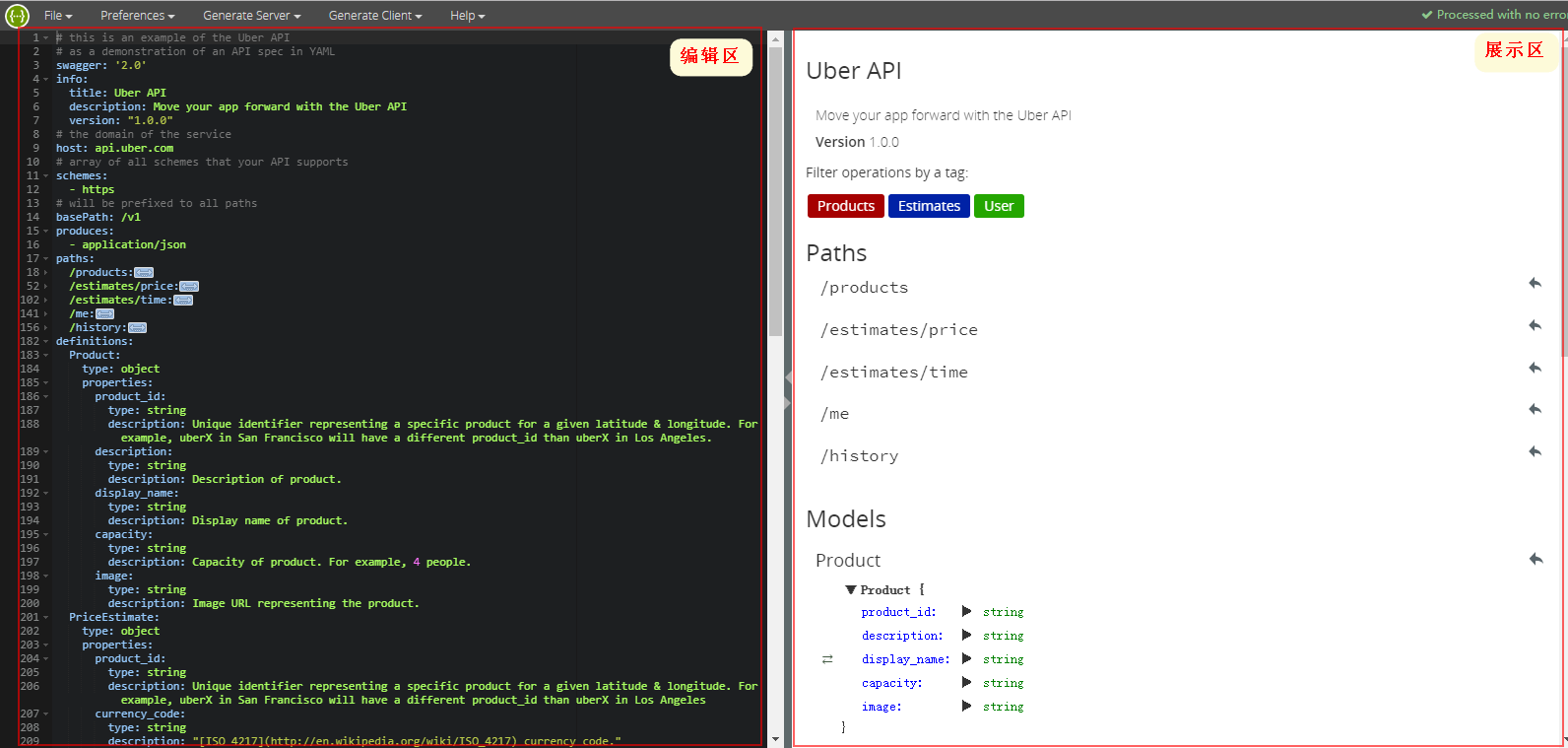Viewport: 1568px width, 748px height.
Task: Click the green checkmark status icon
Action: click(1427, 15)
